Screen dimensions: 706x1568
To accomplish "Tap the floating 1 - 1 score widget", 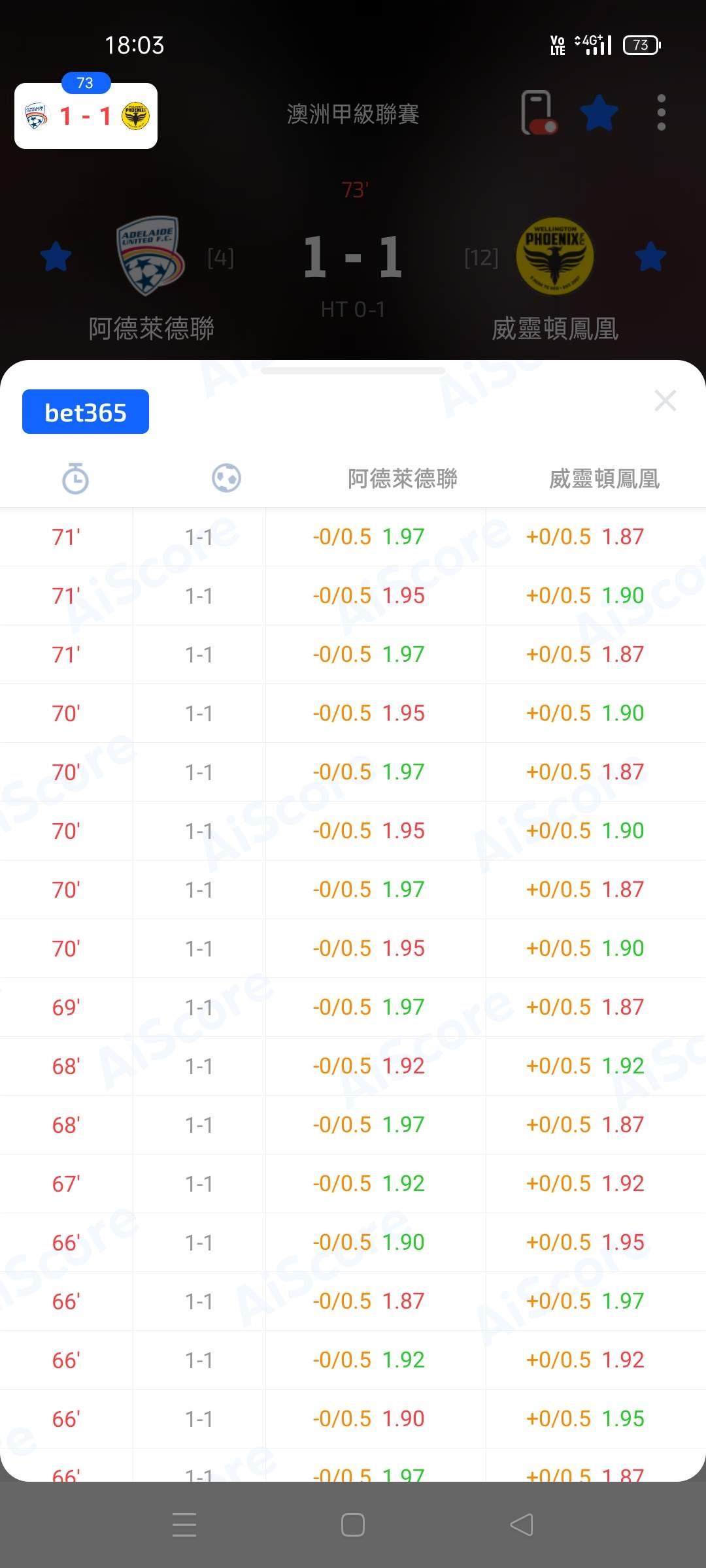I will tap(86, 116).
